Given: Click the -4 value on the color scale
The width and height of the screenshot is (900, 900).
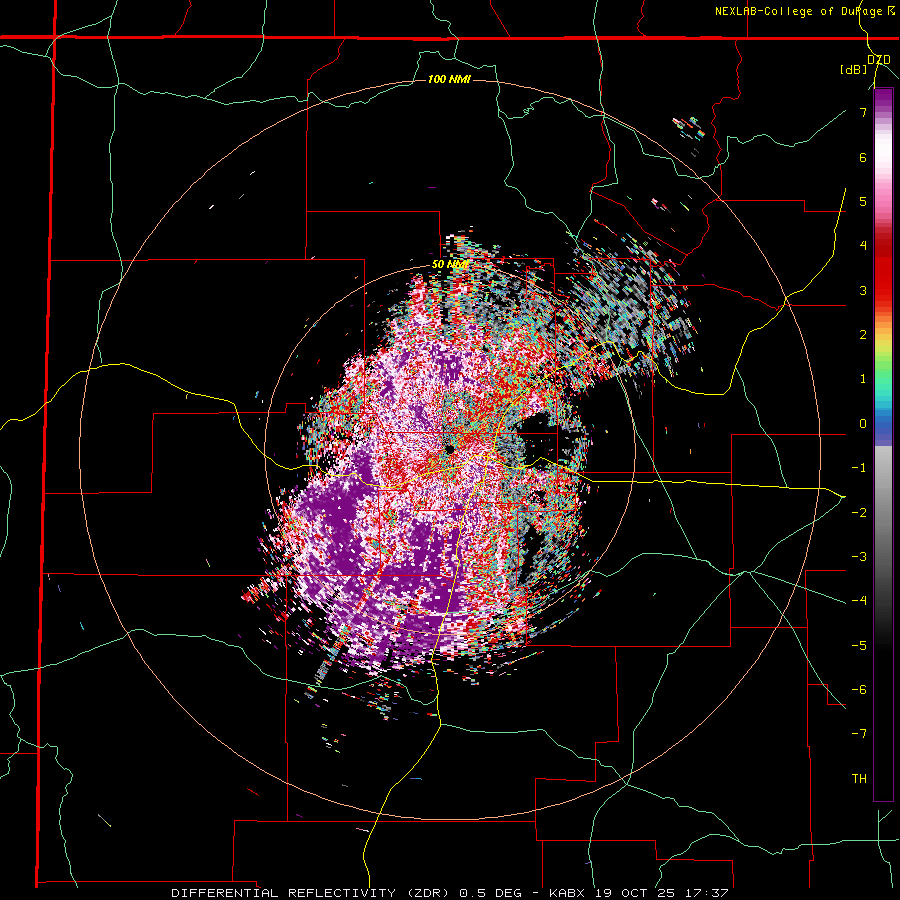Looking at the screenshot, I should coord(860,600).
